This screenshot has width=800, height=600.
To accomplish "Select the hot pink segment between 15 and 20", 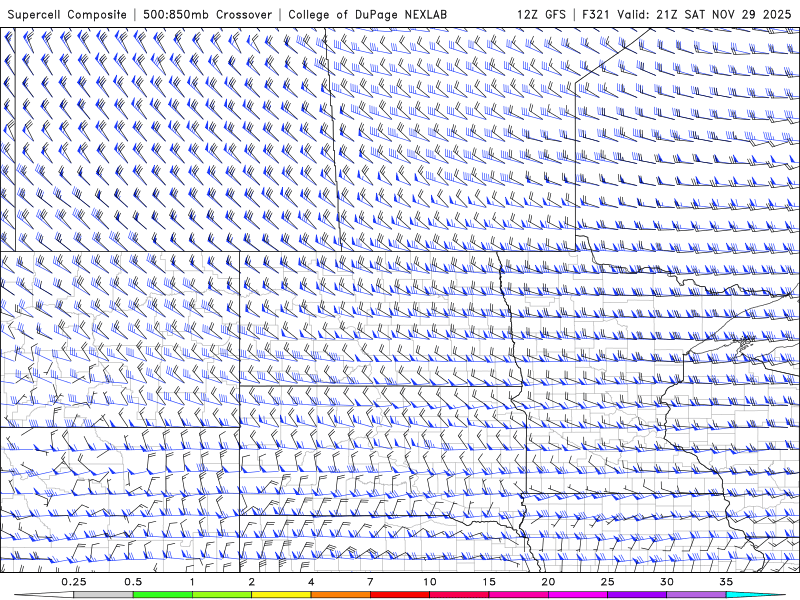I will click(x=518, y=595).
